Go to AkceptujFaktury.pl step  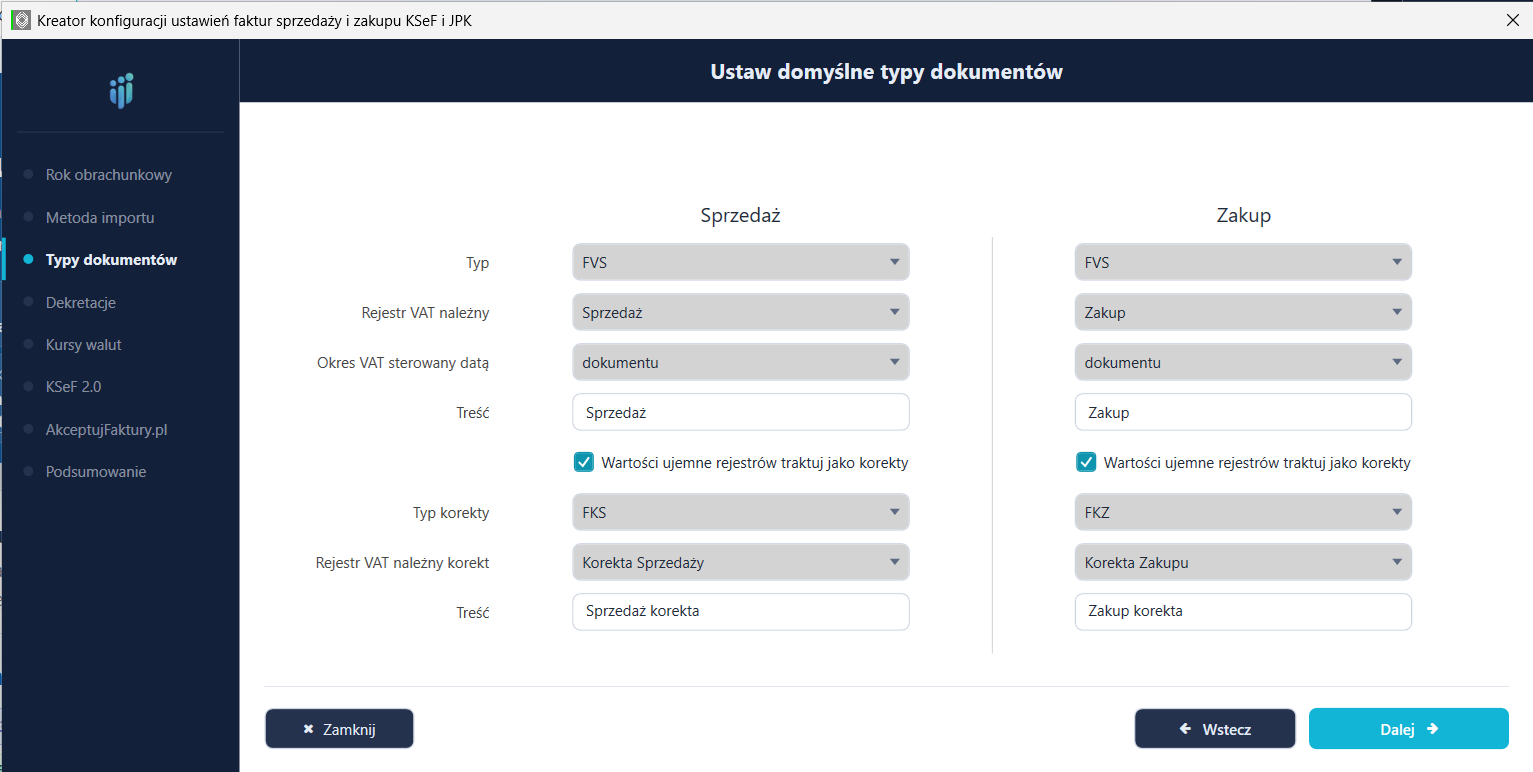point(106,429)
